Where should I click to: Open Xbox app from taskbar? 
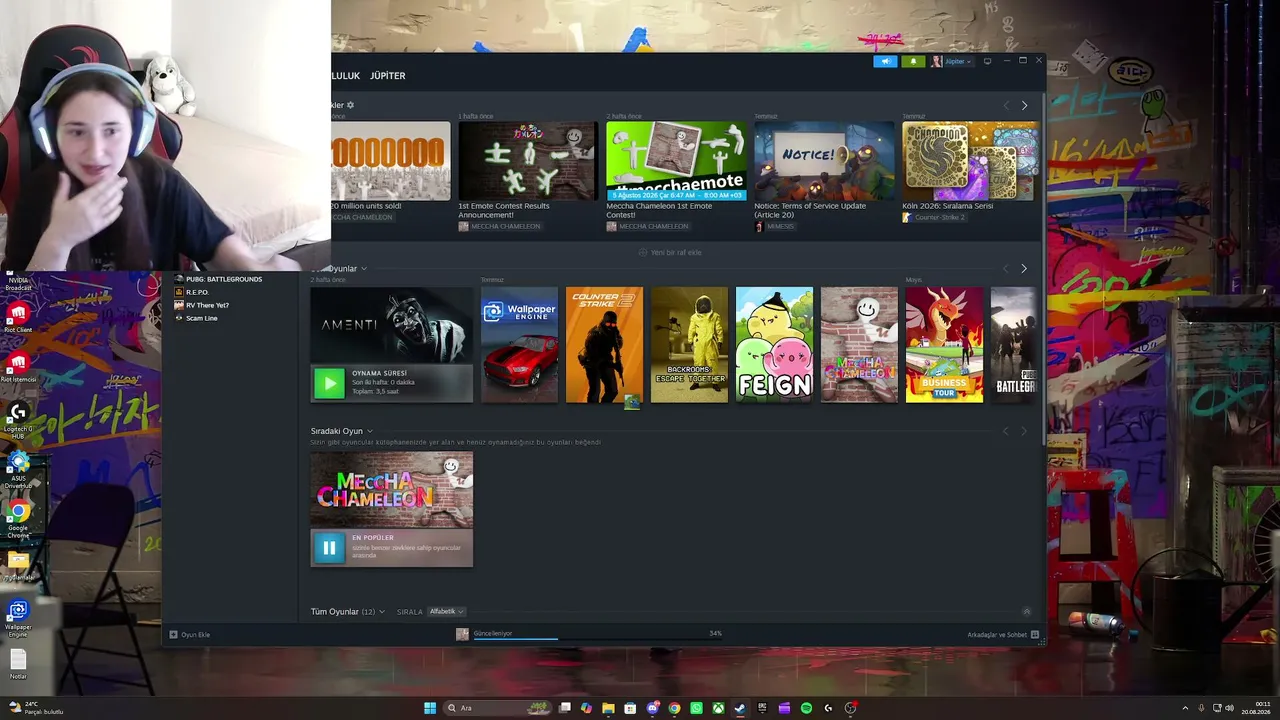click(x=719, y=708)
